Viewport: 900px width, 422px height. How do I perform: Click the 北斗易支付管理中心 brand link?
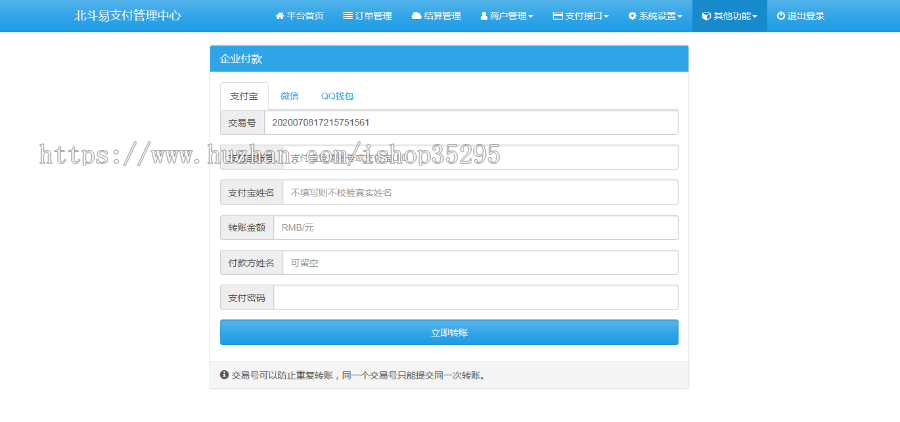pyautogui.click(x=127, y=16)
